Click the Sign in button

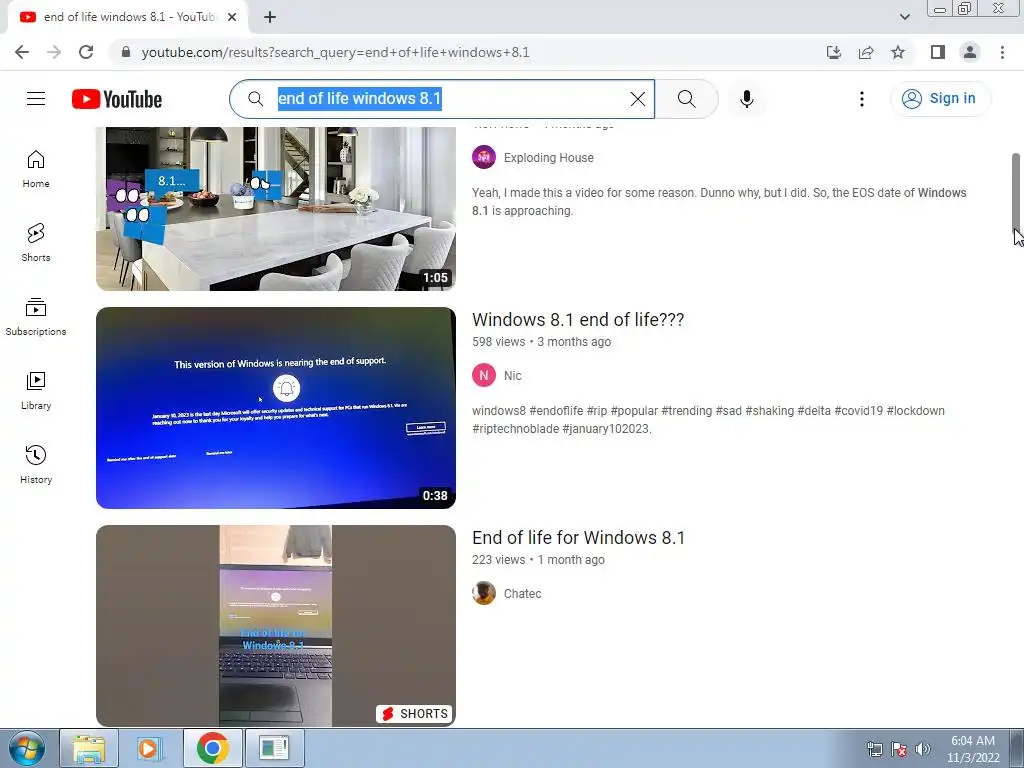click(x=940, y=99)
